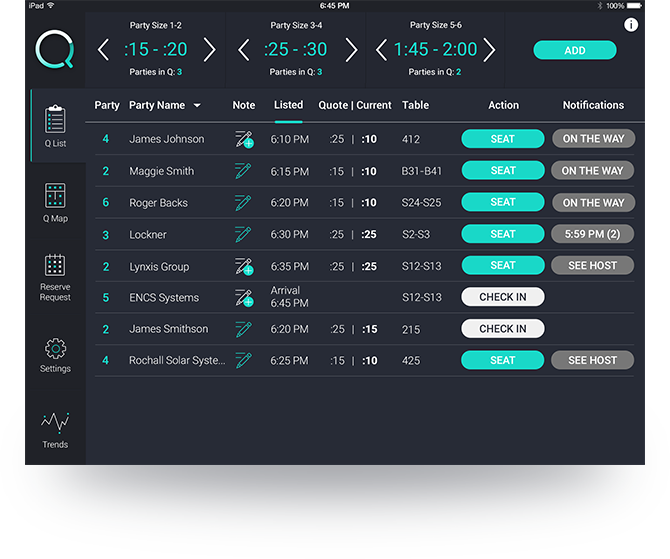Screen dimensions: 670x559
Task: Open the Trends graph icon
Action: coord(55,423)
